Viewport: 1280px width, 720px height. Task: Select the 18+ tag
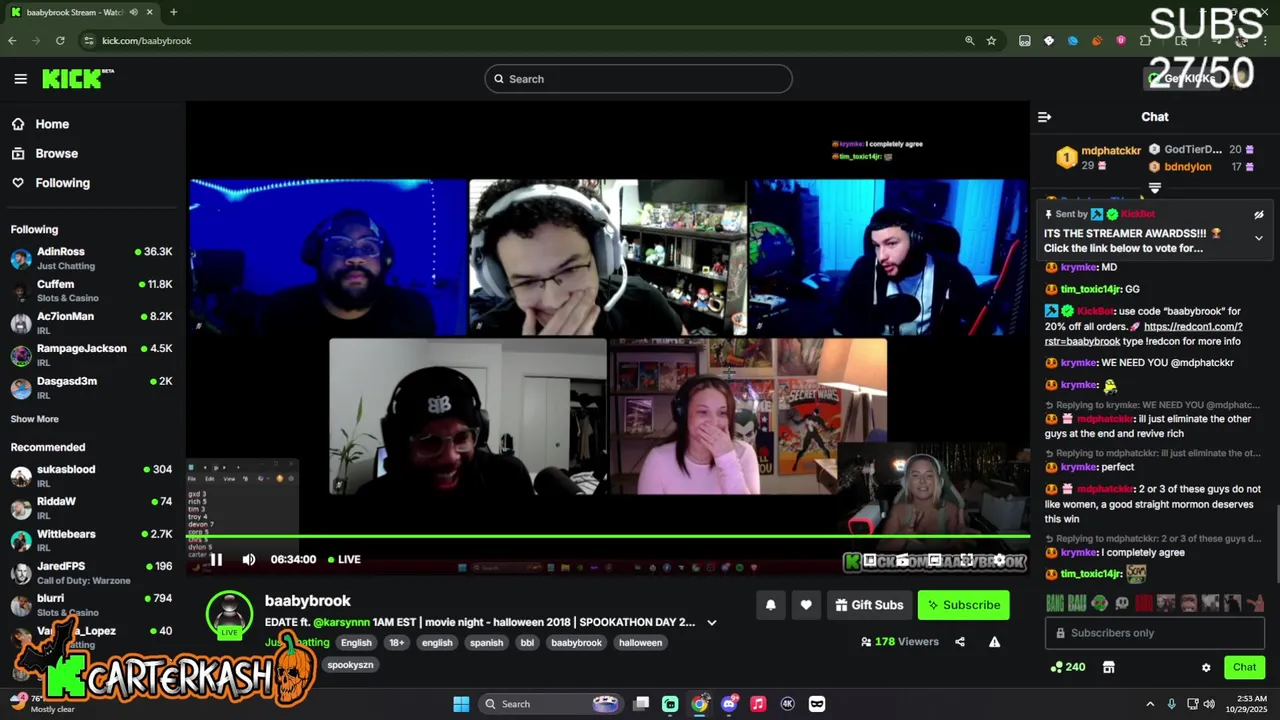[397, 643]
